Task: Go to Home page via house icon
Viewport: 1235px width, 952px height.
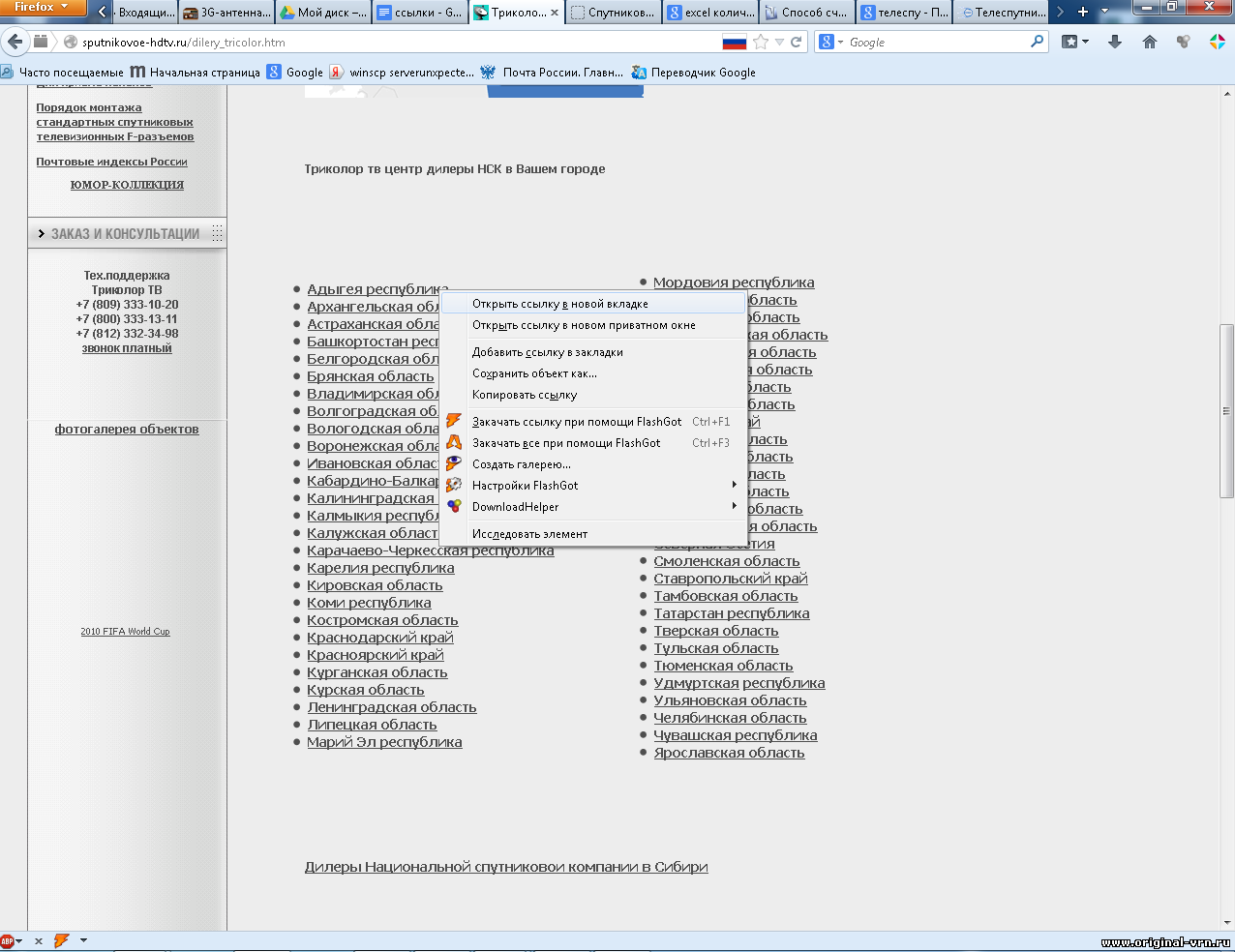Action: [1150, 42]
